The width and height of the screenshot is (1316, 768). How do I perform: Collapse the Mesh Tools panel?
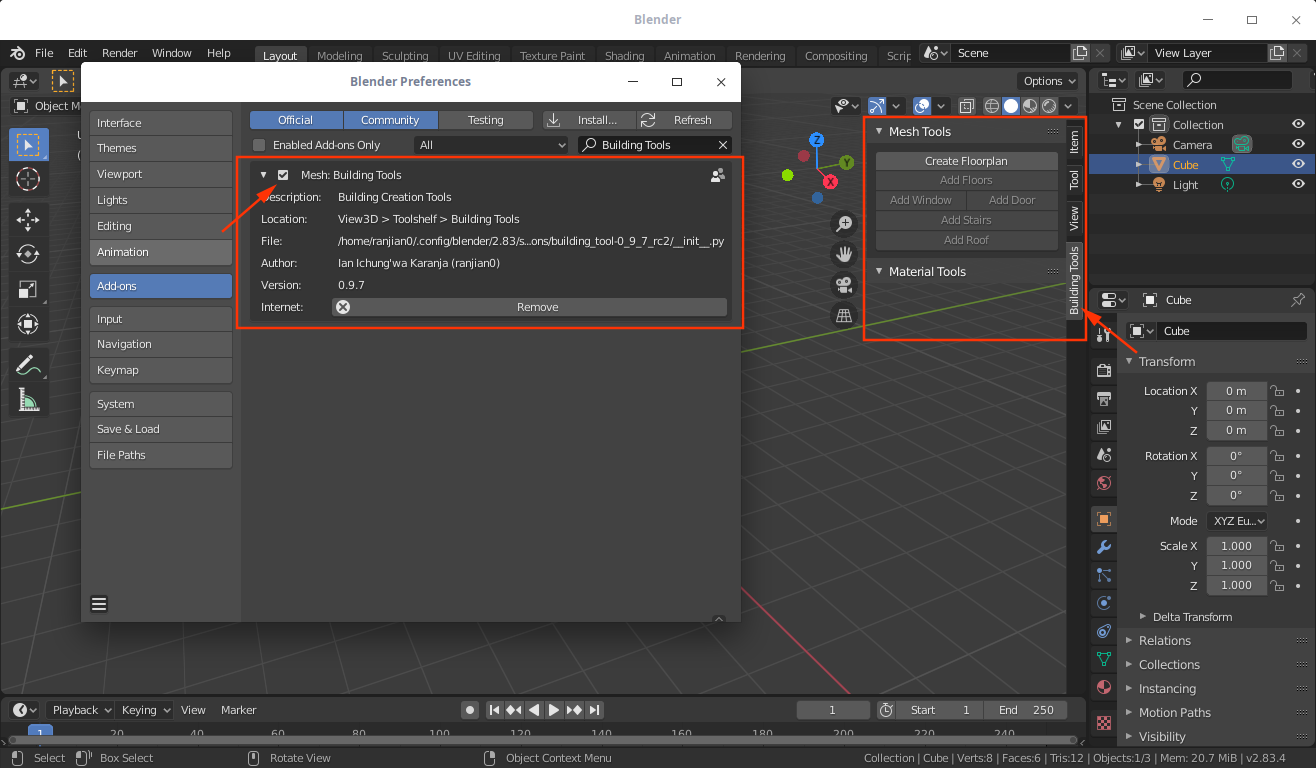point(879,131)
